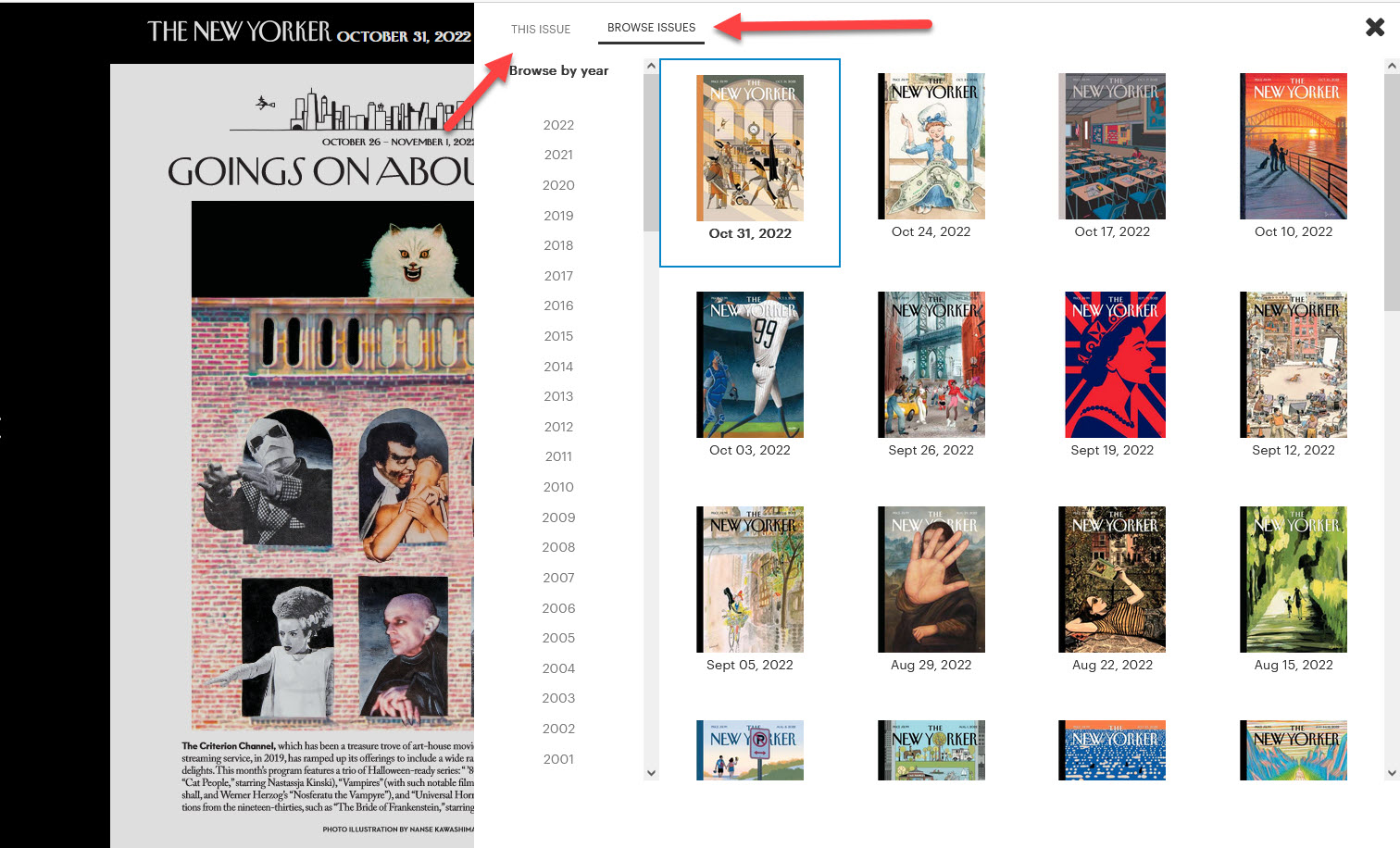Go to year 2003

pyautogui.click(x=558, y=698)
